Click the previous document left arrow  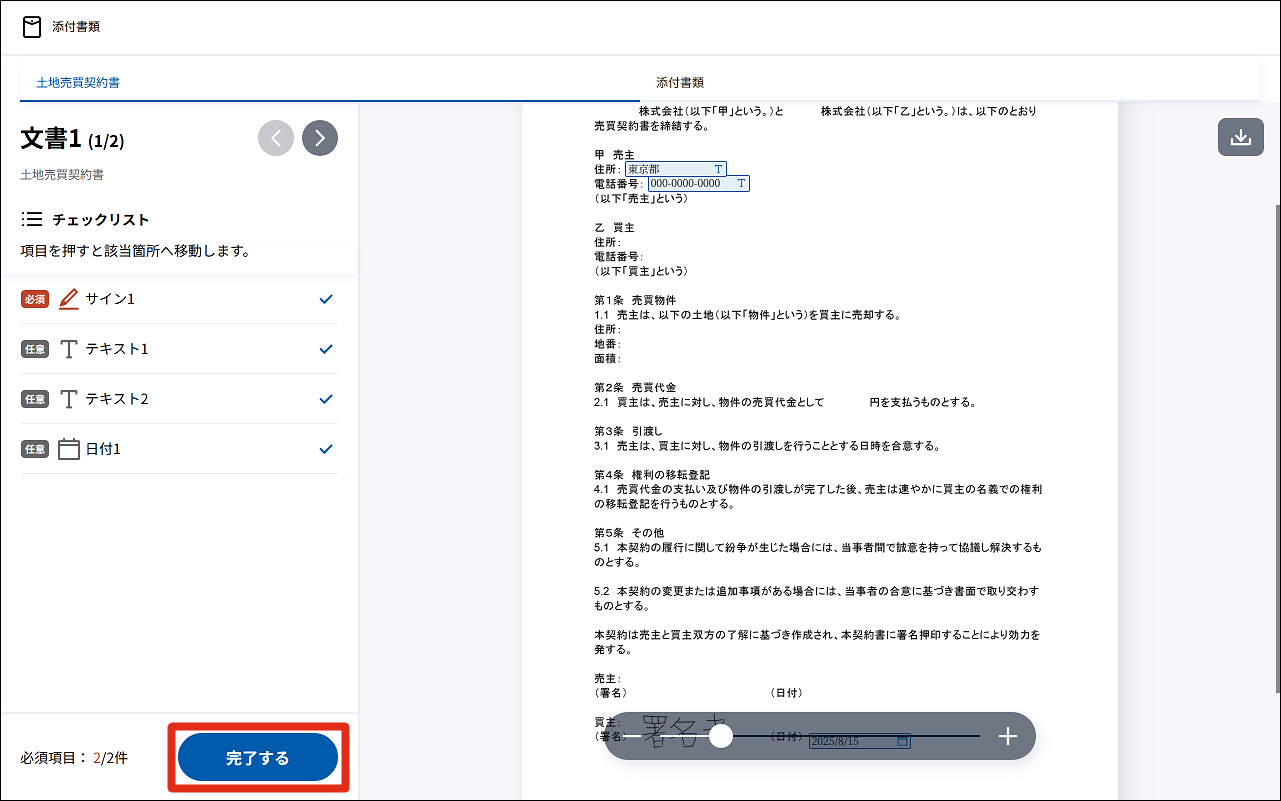click(276, 138)
